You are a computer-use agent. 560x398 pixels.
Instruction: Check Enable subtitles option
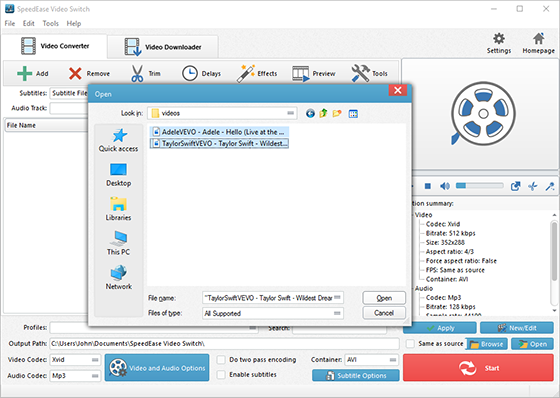[221, 374]
